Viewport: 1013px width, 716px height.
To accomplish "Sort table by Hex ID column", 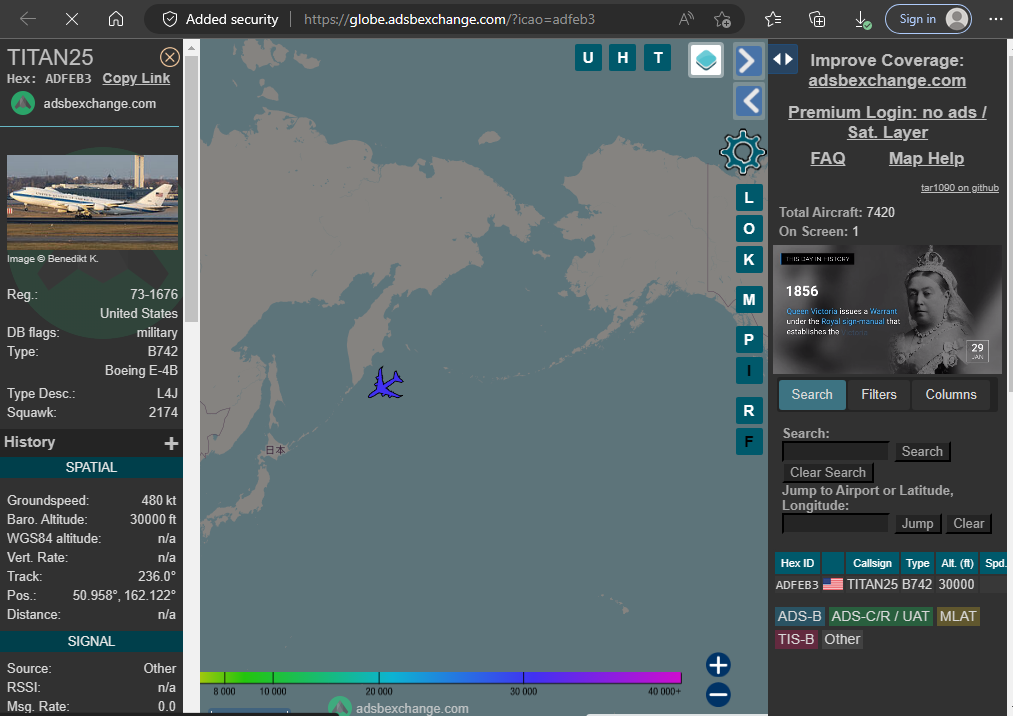I will coord(797,563).
